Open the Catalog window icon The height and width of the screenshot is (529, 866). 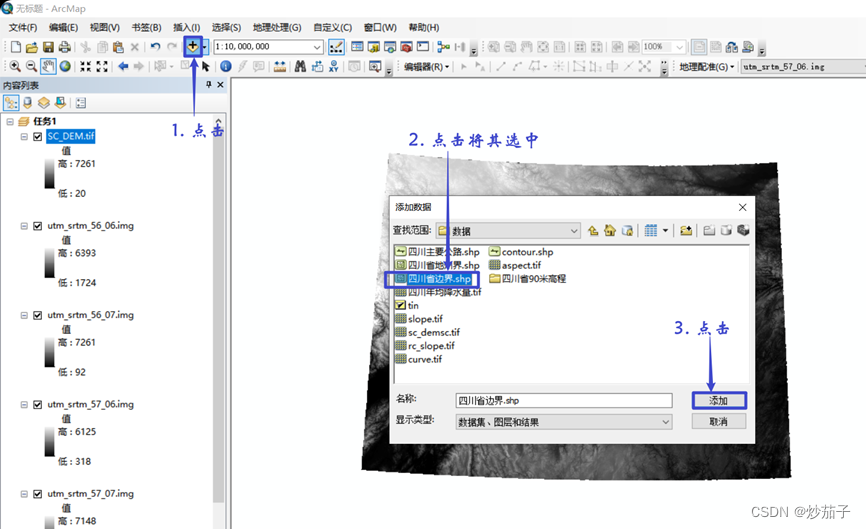(373, 47)
